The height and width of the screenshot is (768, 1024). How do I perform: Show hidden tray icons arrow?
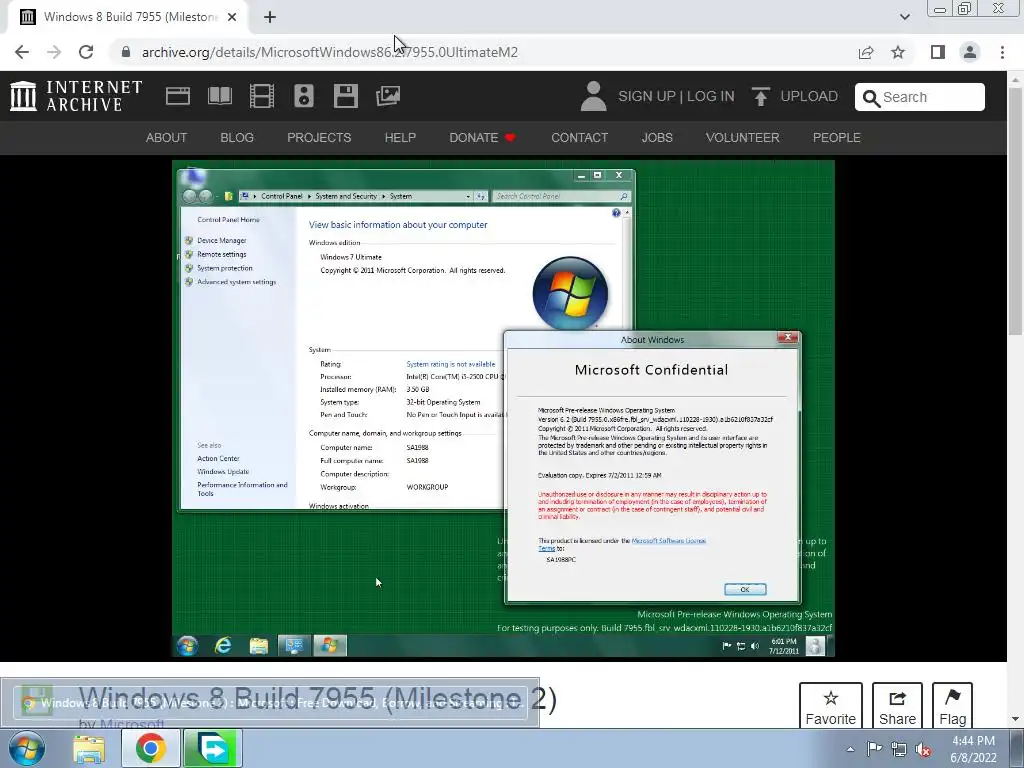[850, 749]
